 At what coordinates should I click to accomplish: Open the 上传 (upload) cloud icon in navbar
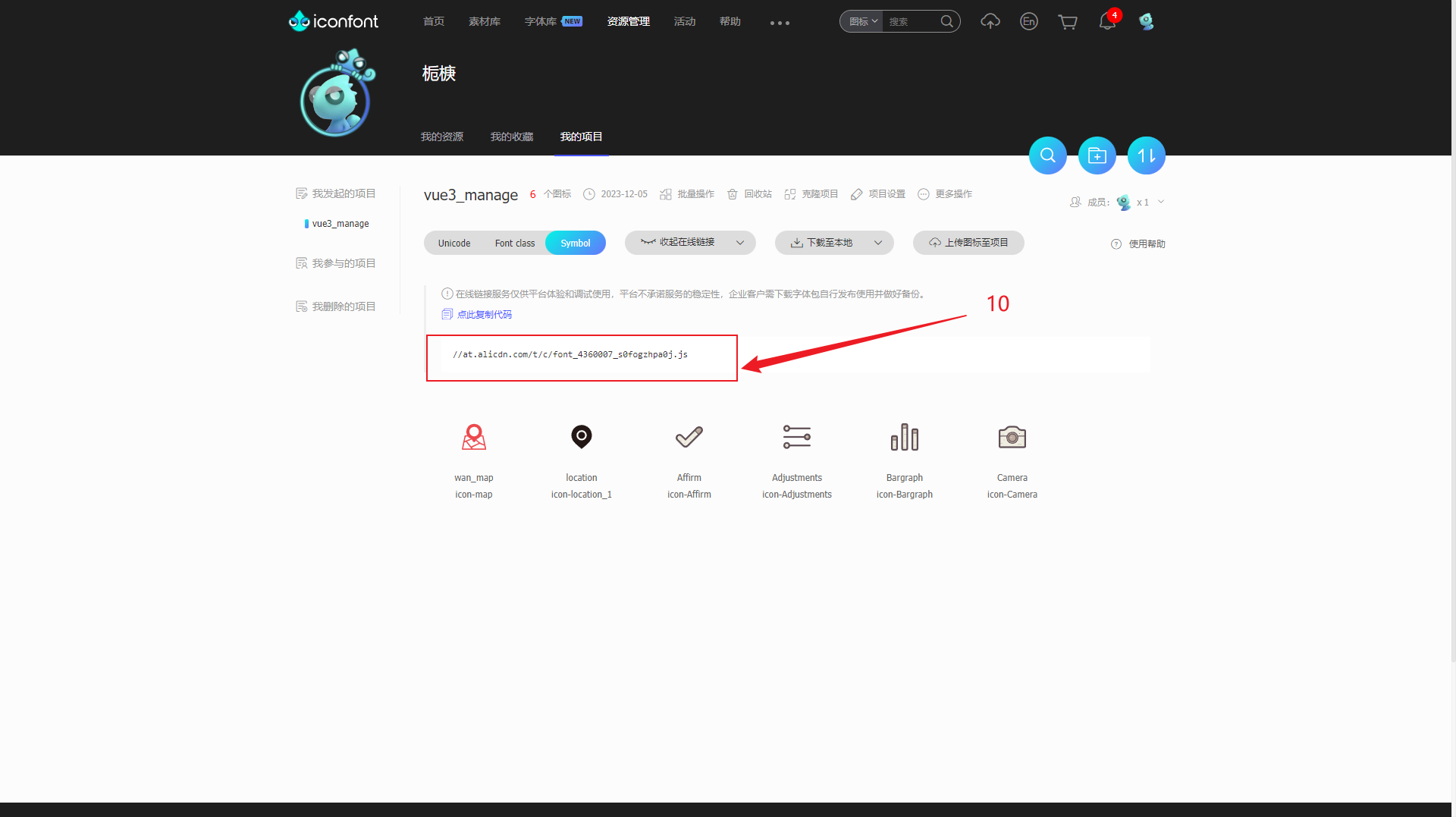[990, 21]
